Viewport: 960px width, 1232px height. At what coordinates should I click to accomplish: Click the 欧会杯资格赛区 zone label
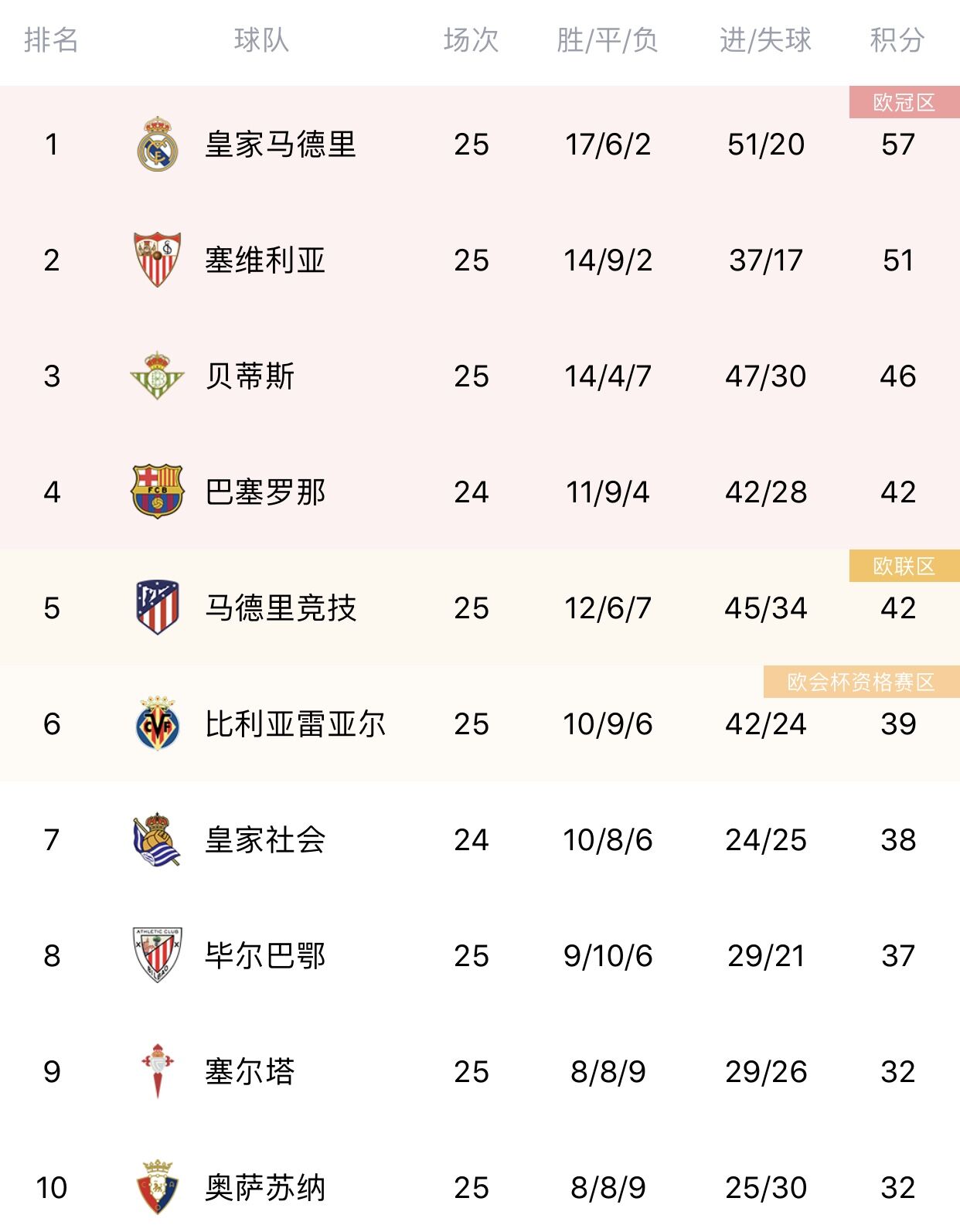tap(862, 682)
